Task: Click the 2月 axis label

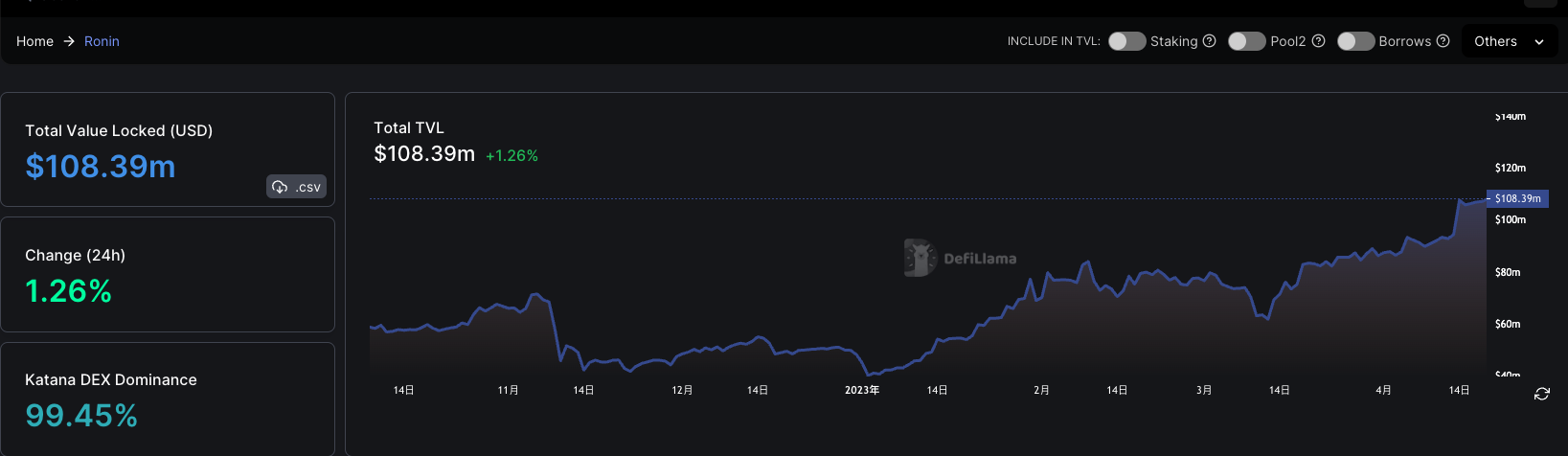Action: coord(1041,390)
